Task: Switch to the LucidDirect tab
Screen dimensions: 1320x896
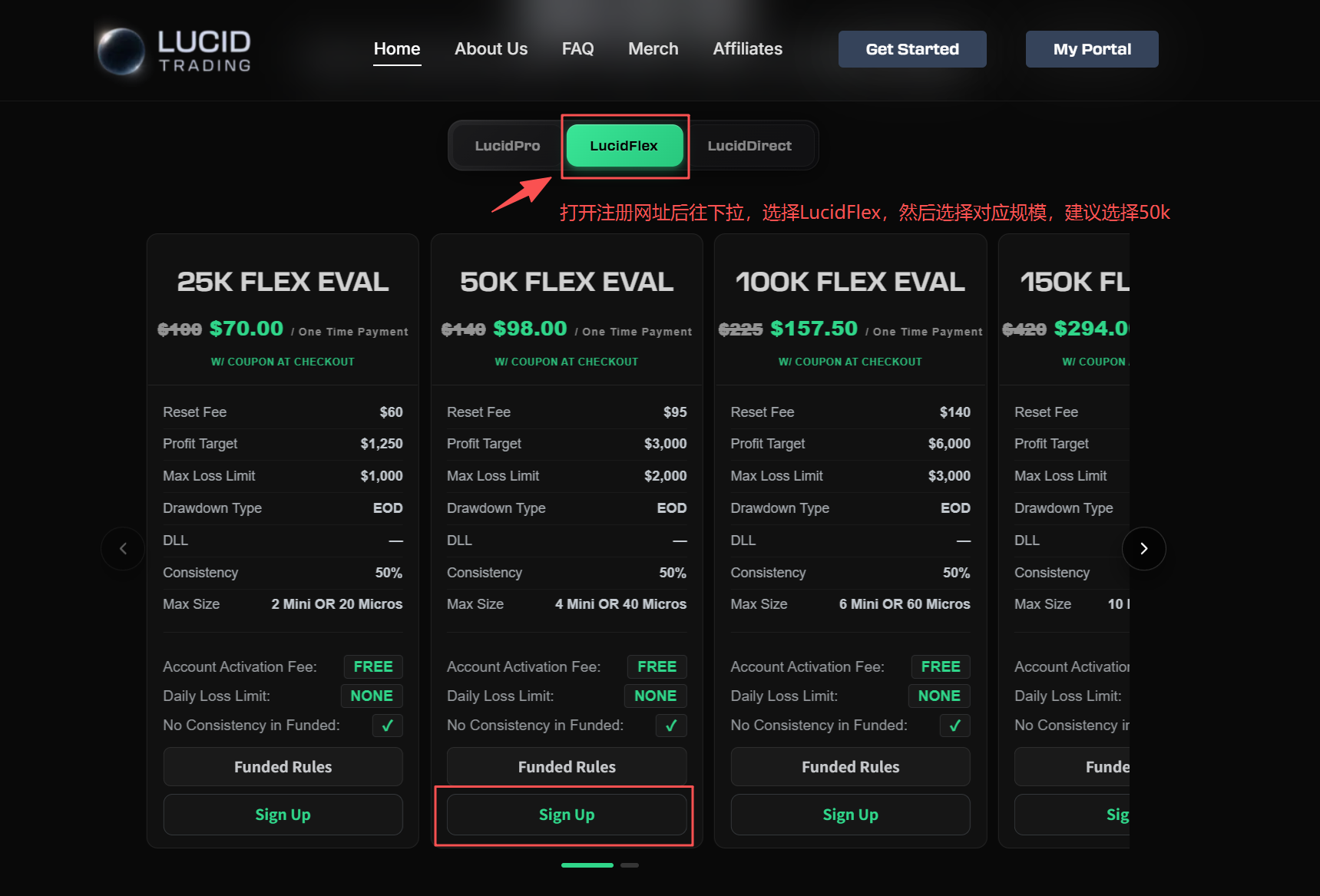Action: pos(749,146)
